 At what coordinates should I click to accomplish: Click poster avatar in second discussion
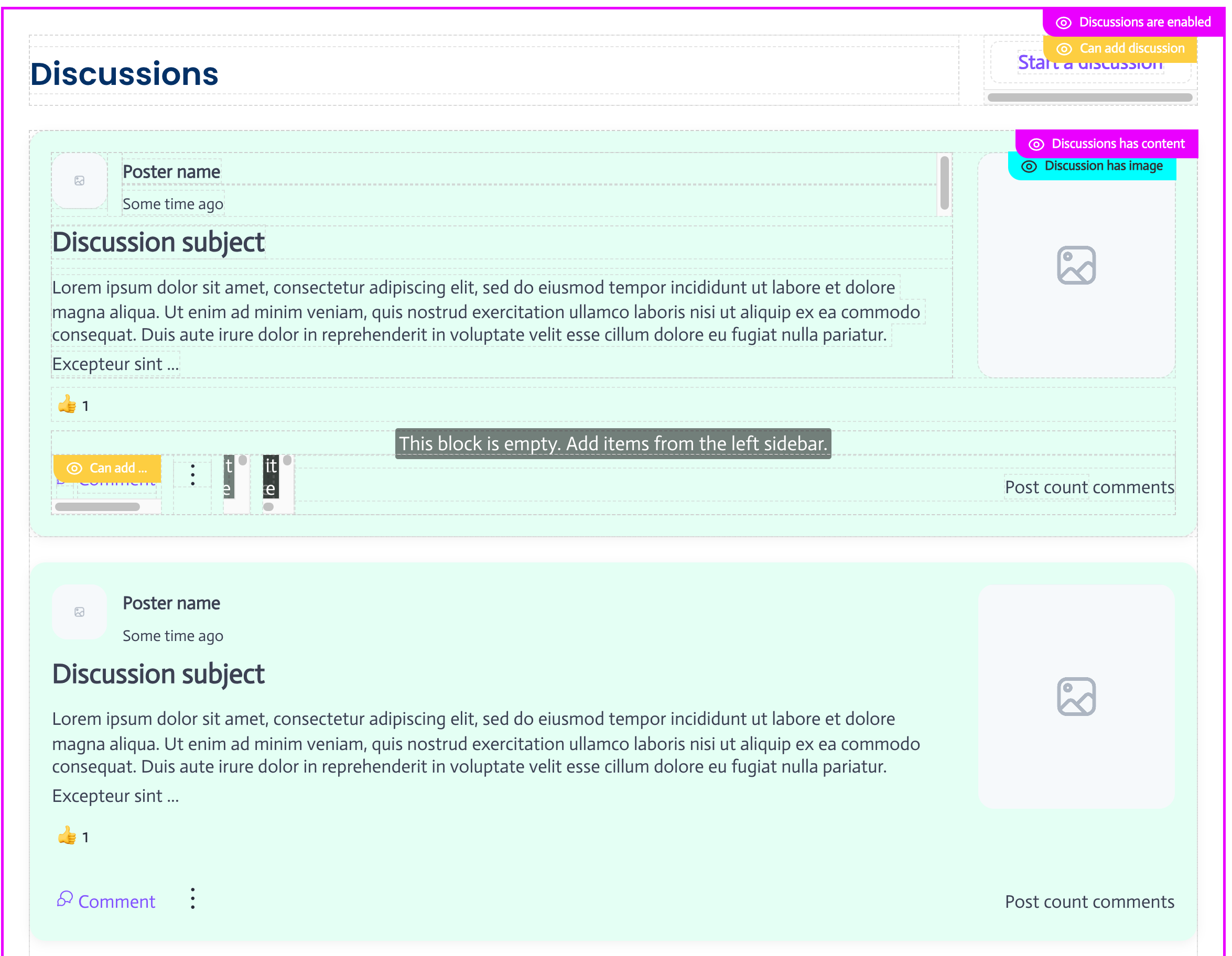[80, 612]
